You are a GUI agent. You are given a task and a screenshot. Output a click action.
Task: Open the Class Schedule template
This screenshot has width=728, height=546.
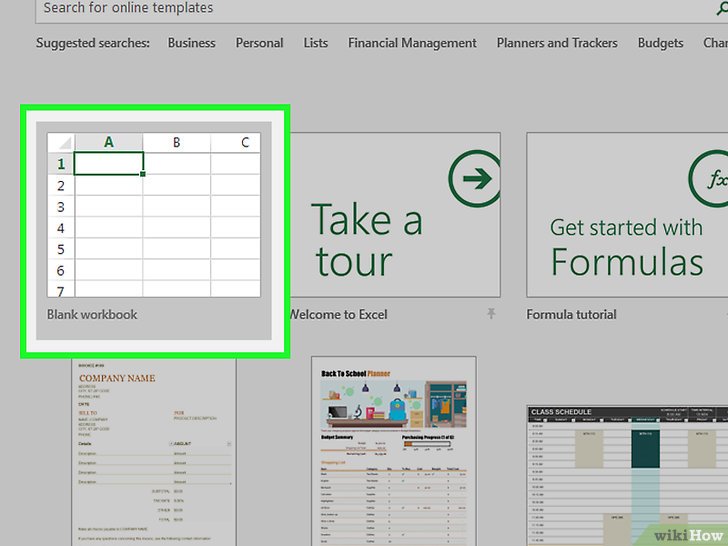coord(627,475)
